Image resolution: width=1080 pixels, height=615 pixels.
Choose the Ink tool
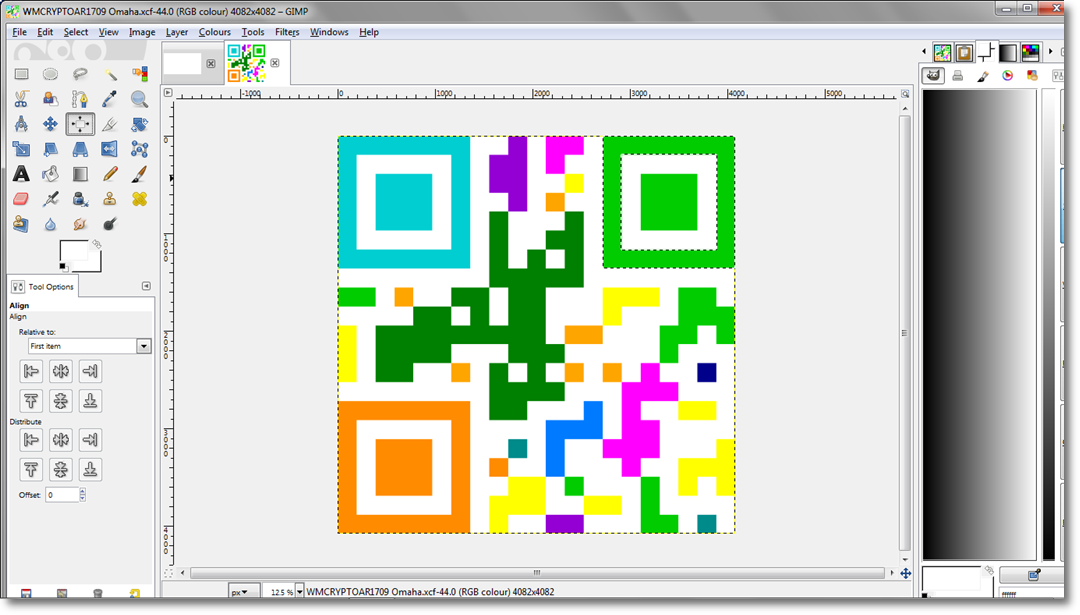(x=80, y=199)
